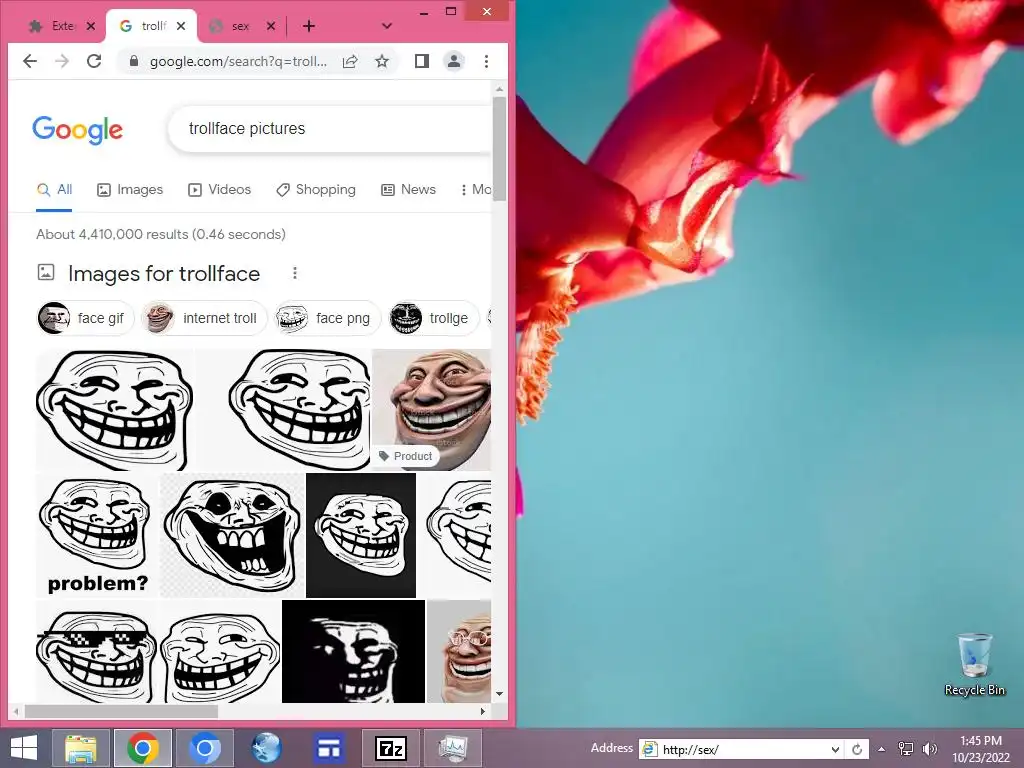
Task: Filter images by 'face gif' chip
Action: (85, 318)
